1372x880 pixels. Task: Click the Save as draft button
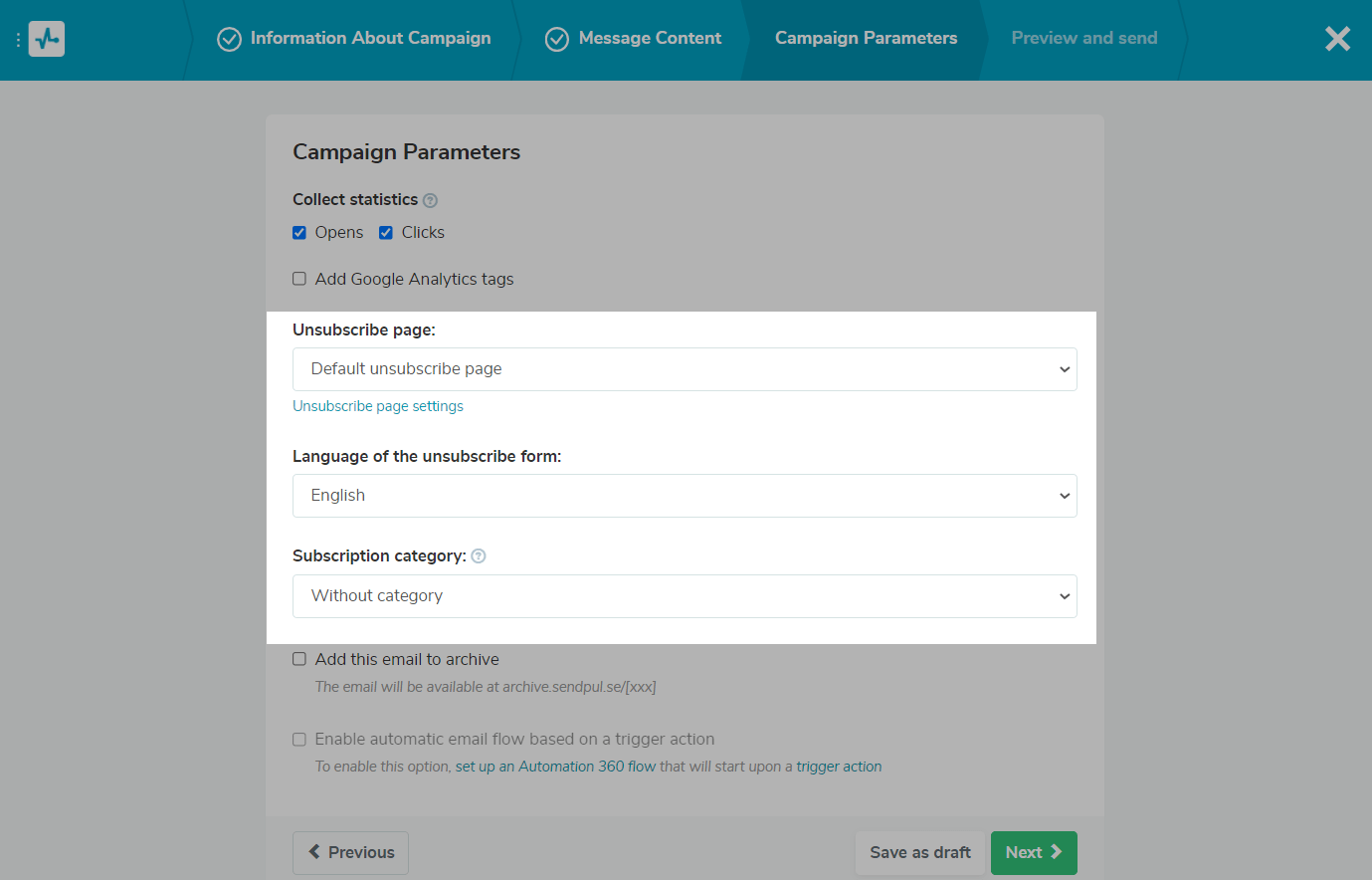click(919, 852)
